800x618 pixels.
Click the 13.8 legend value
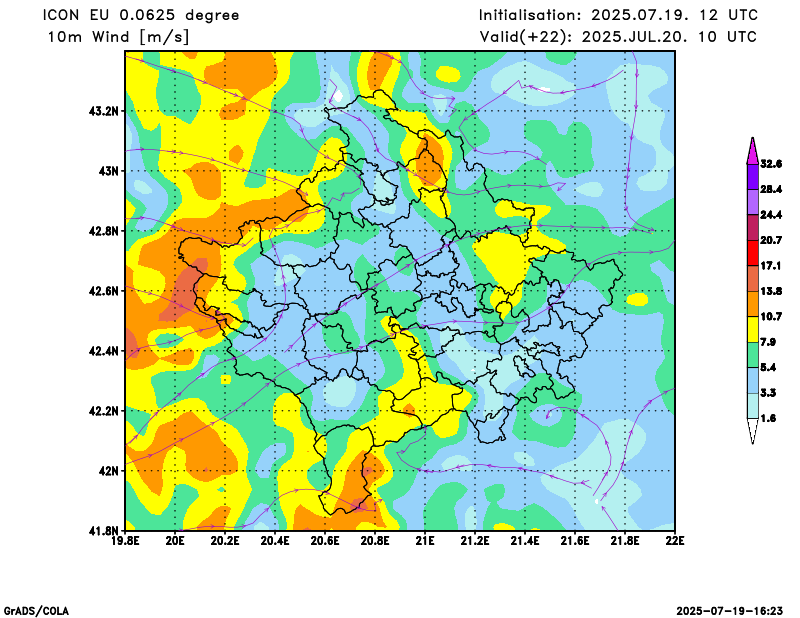pos(771,291)
